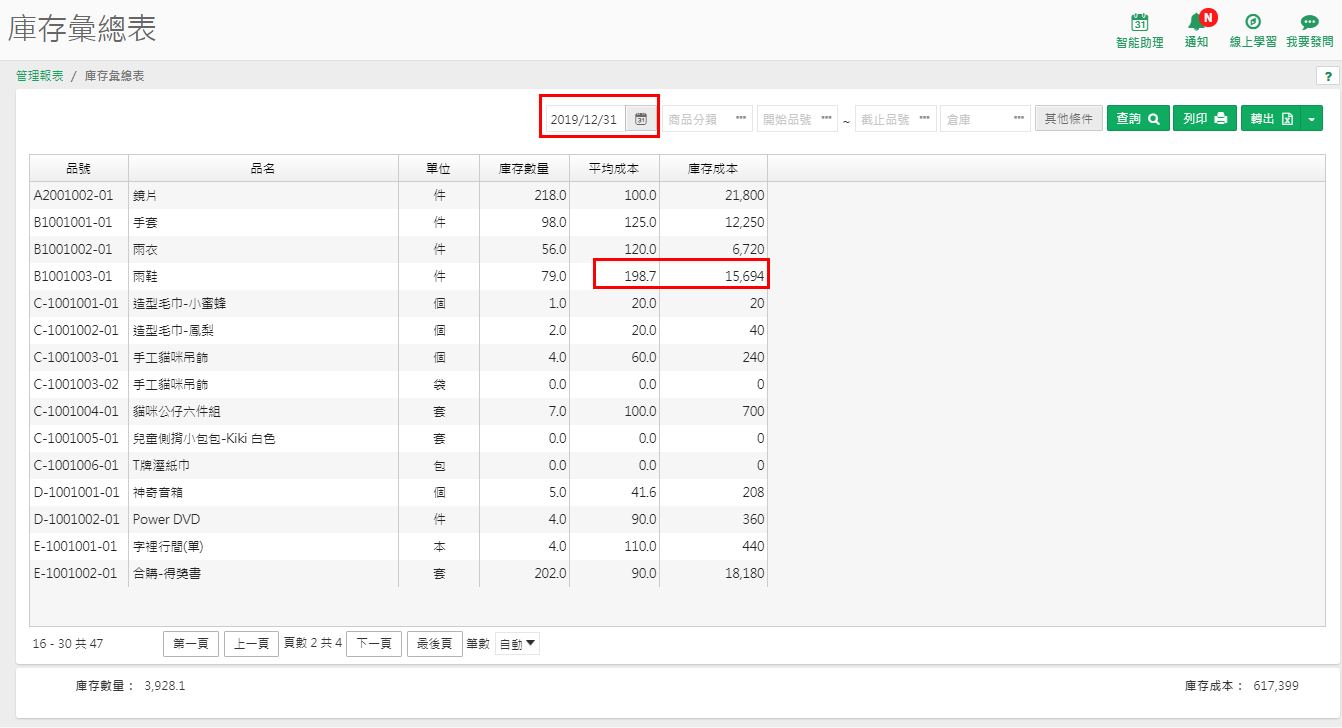Viewport: 1342px width, 728px height.
Task: Click the C-1001004-01 item number
Action: pos(76,411)
